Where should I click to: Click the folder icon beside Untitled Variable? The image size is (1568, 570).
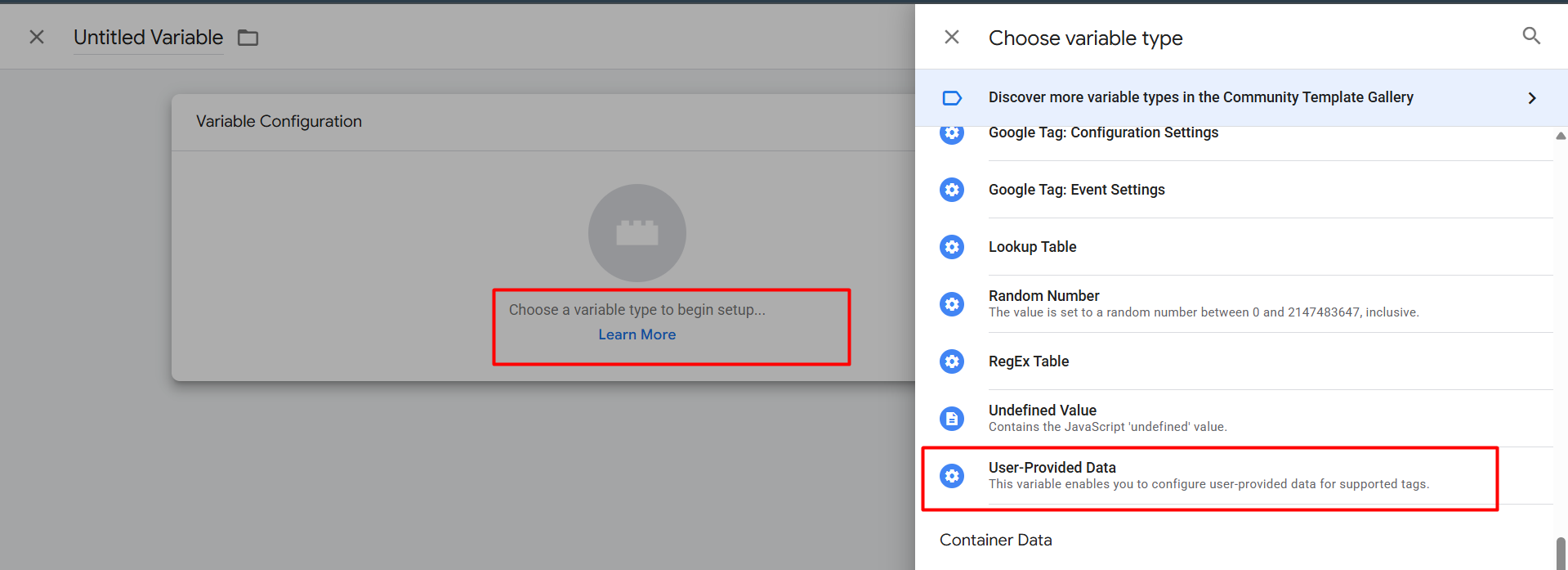pyautogui.click(x=248, y=38)
